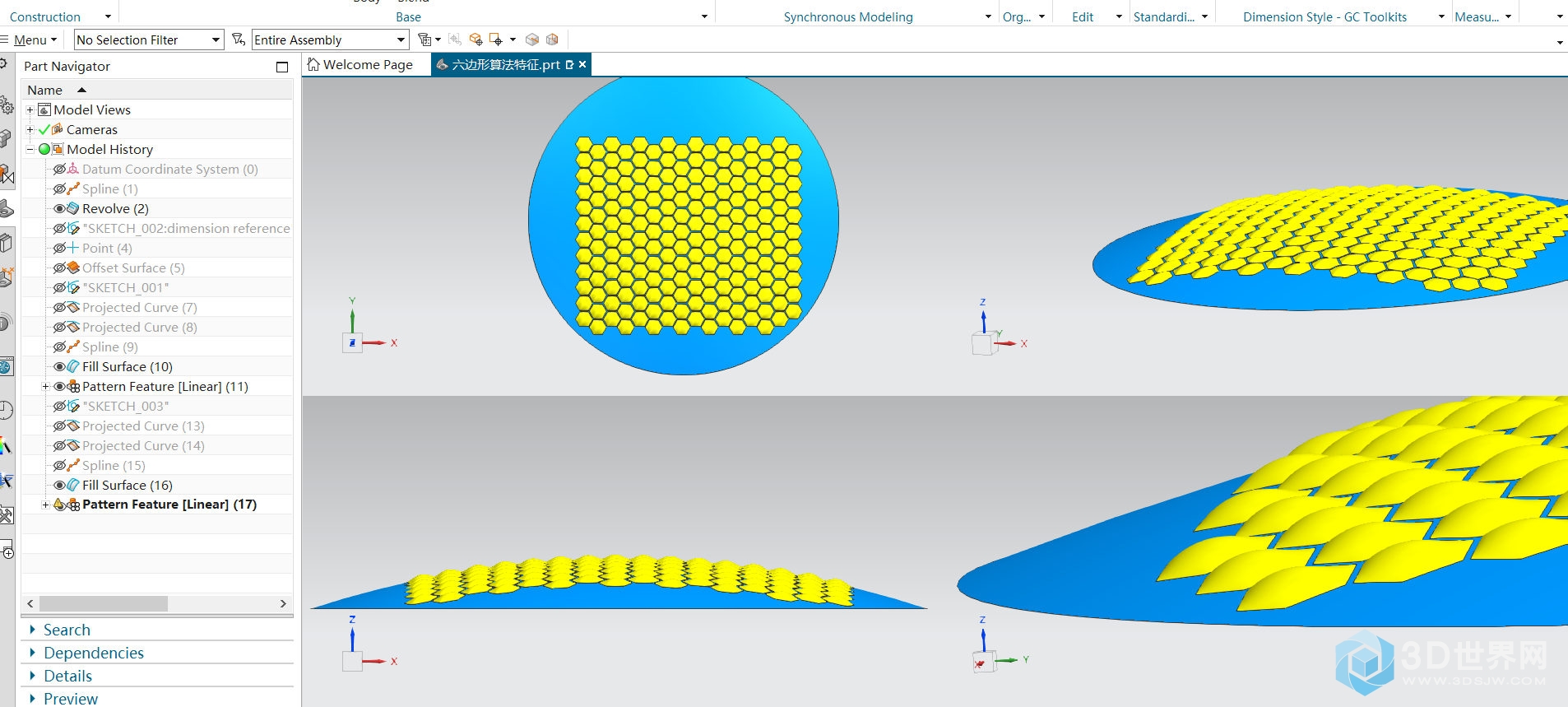Open the globe web browser resource tab
Image resolution: width=1568 pixels, height=707 pixels.
coord(7,366)
